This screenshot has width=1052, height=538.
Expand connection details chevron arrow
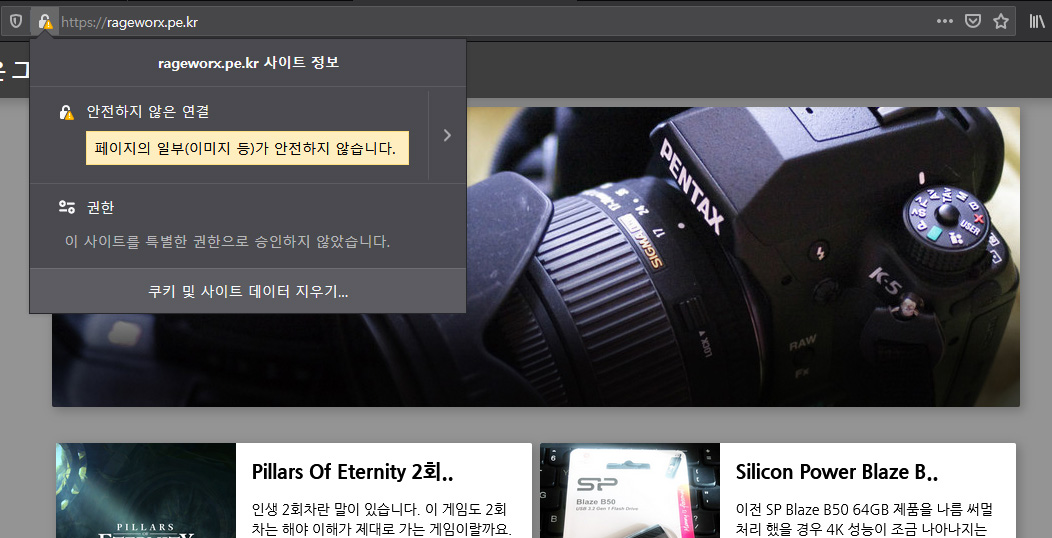click(x=448, y=136)
